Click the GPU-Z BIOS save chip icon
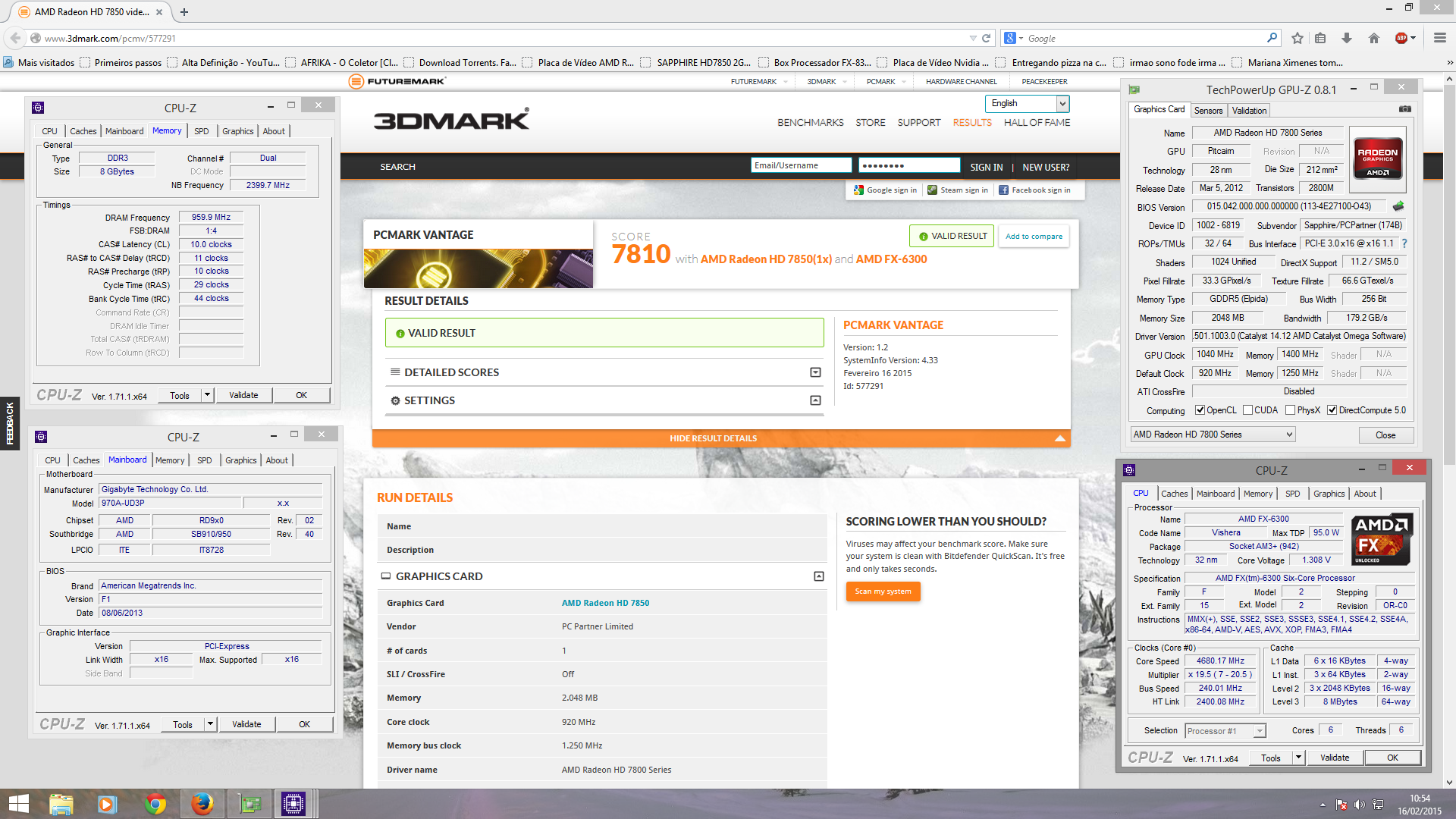The width and height of the screenshot is (1456, 819). tap(1398, 206)
